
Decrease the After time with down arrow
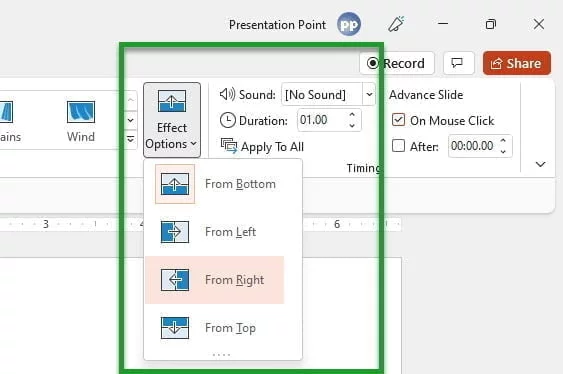click(x=503, y=151)
